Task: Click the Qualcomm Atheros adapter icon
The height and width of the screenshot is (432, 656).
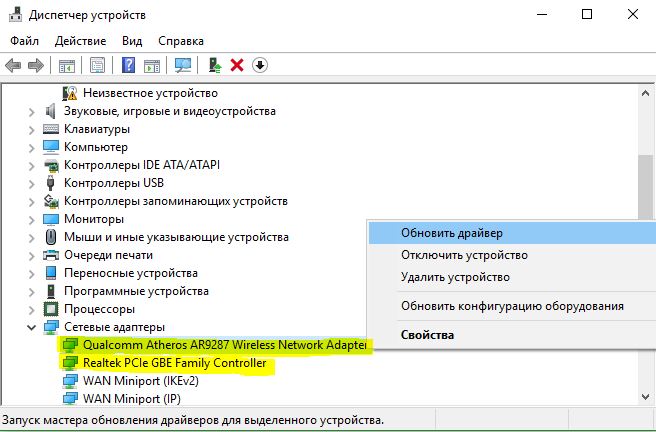Action: tap(70, 345)
